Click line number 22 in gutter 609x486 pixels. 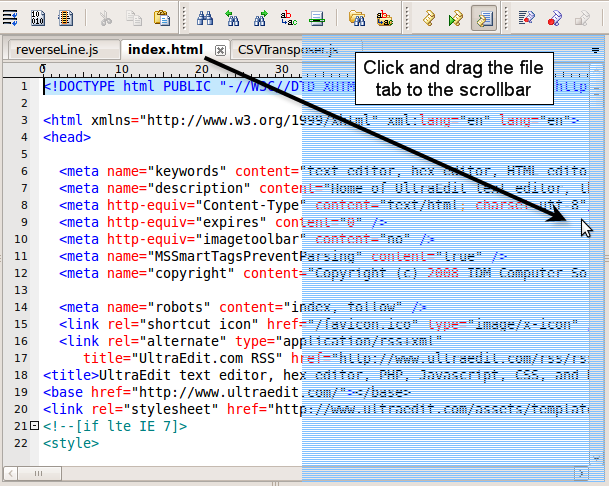point(21,443)
